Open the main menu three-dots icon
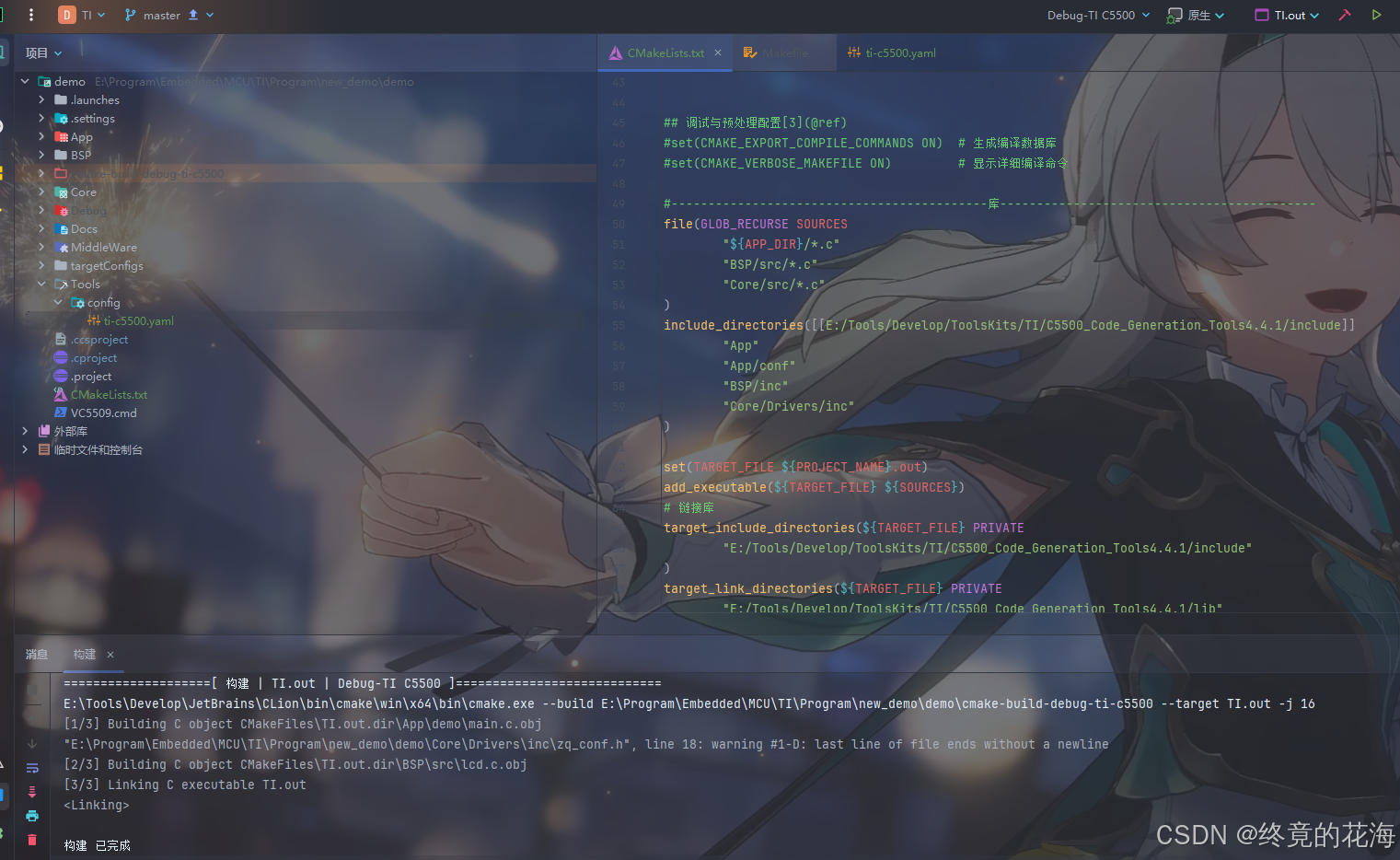The height and width of the screenshot is (860, 1400). coord(31,15)
